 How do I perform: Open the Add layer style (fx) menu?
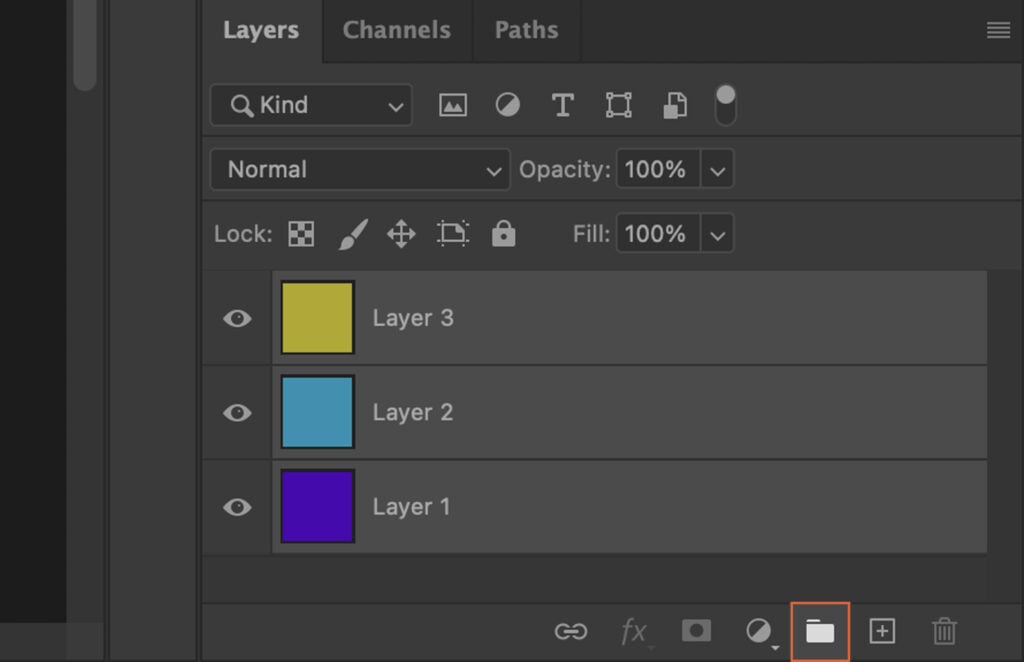(634, 631)
